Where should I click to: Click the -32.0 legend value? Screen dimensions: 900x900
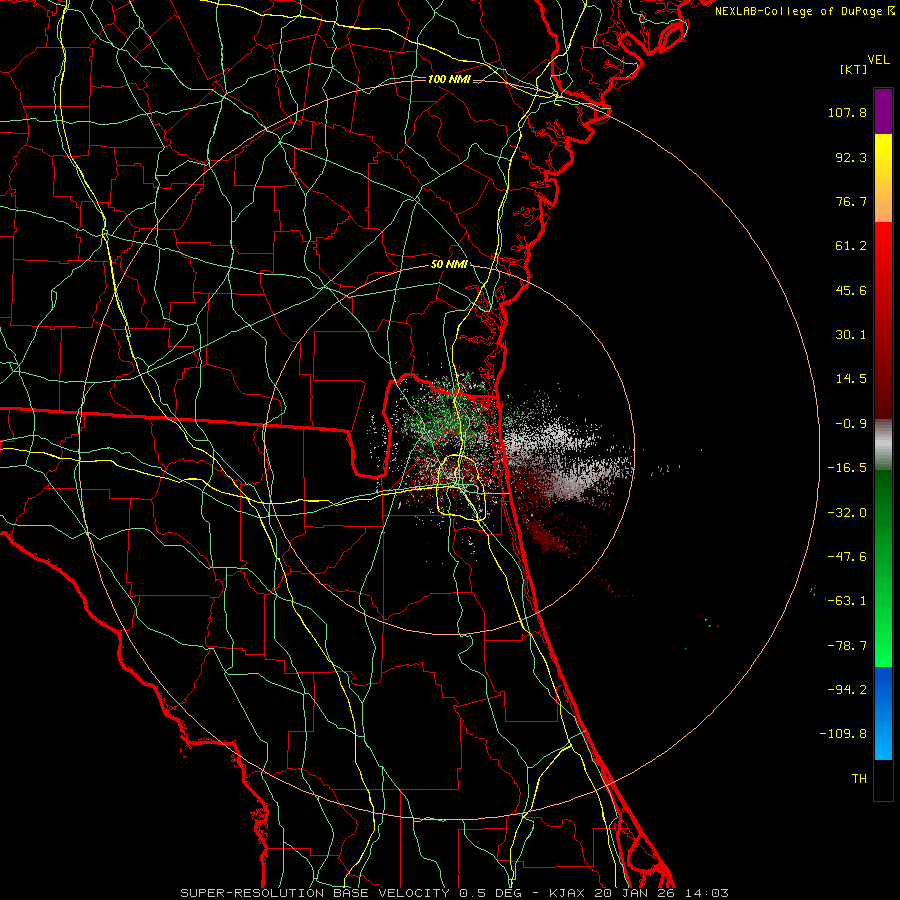point(847,513)
